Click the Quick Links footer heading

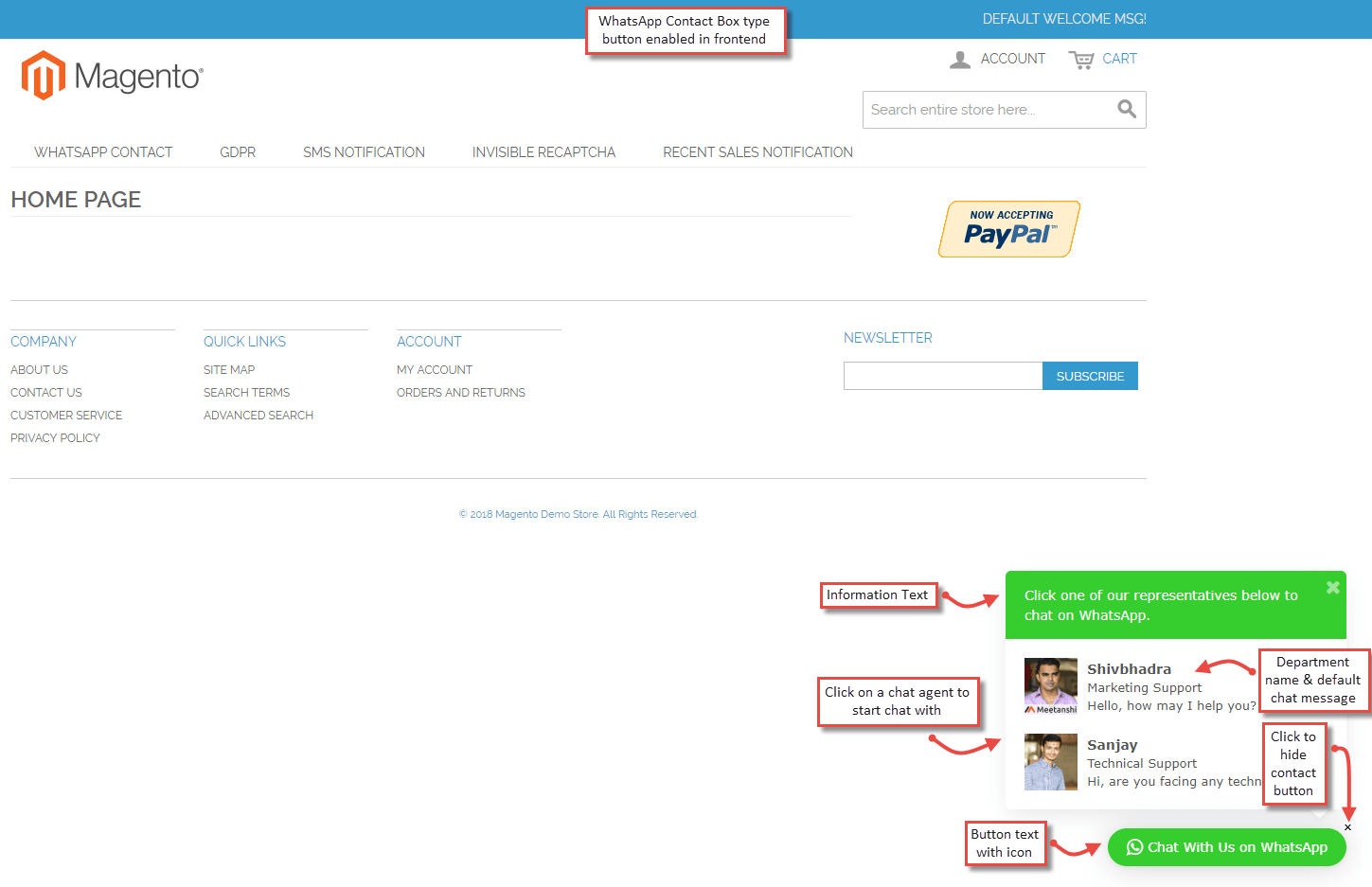244,342
